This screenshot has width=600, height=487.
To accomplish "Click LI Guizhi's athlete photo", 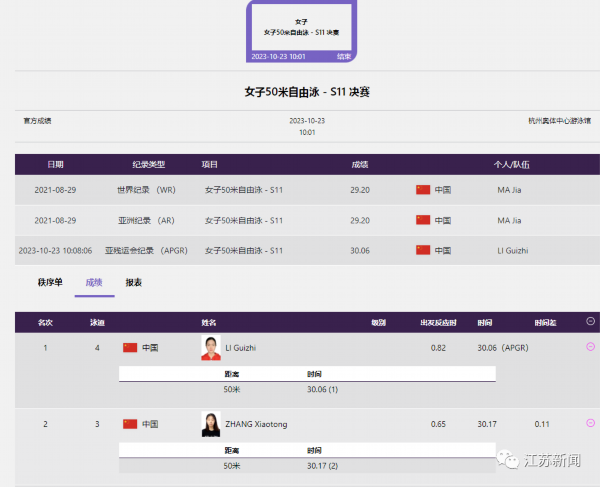I will click(210, 348).
